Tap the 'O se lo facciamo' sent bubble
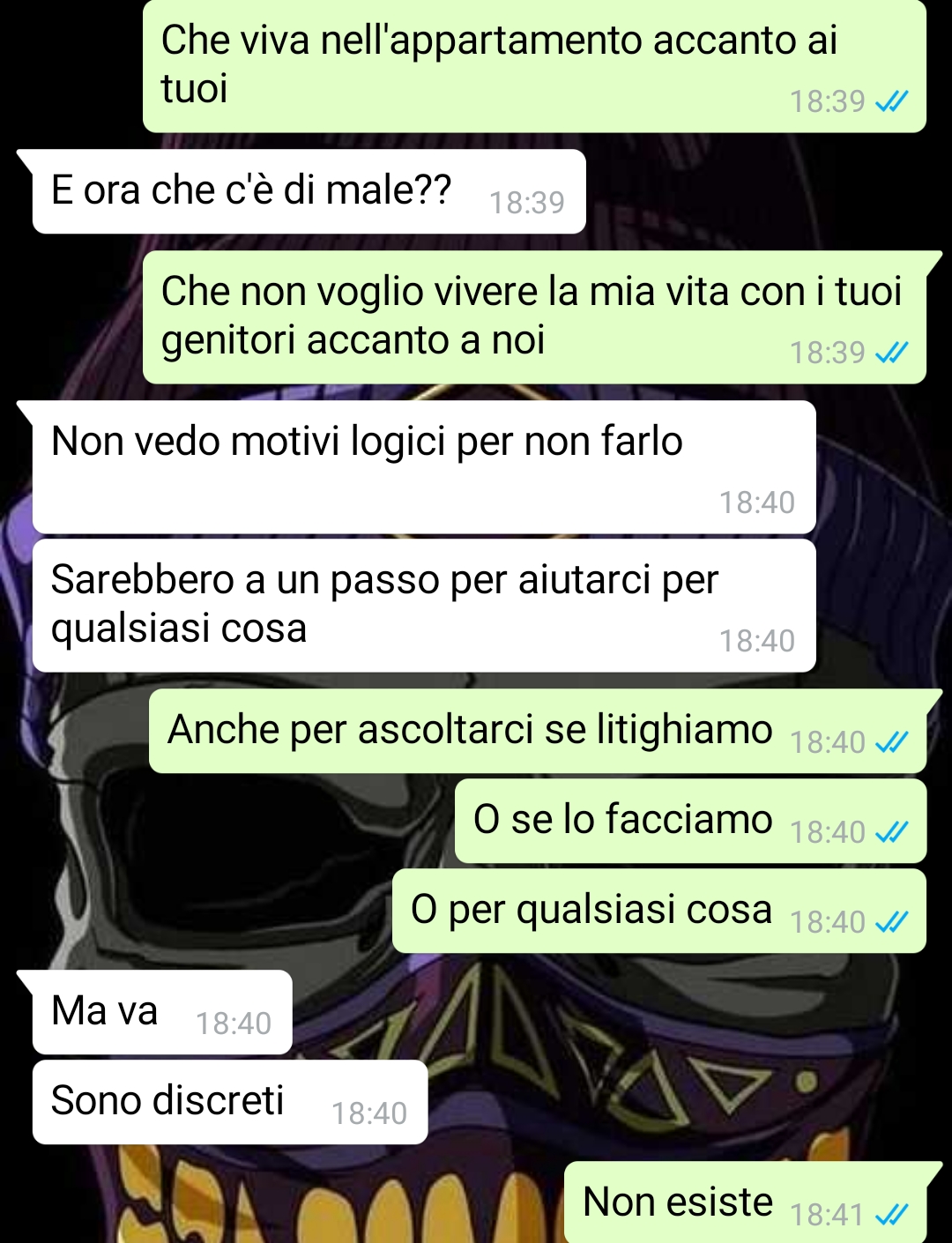Viewport: 952px width, 1243px height. pyautogui.click(x=690, y=821)
